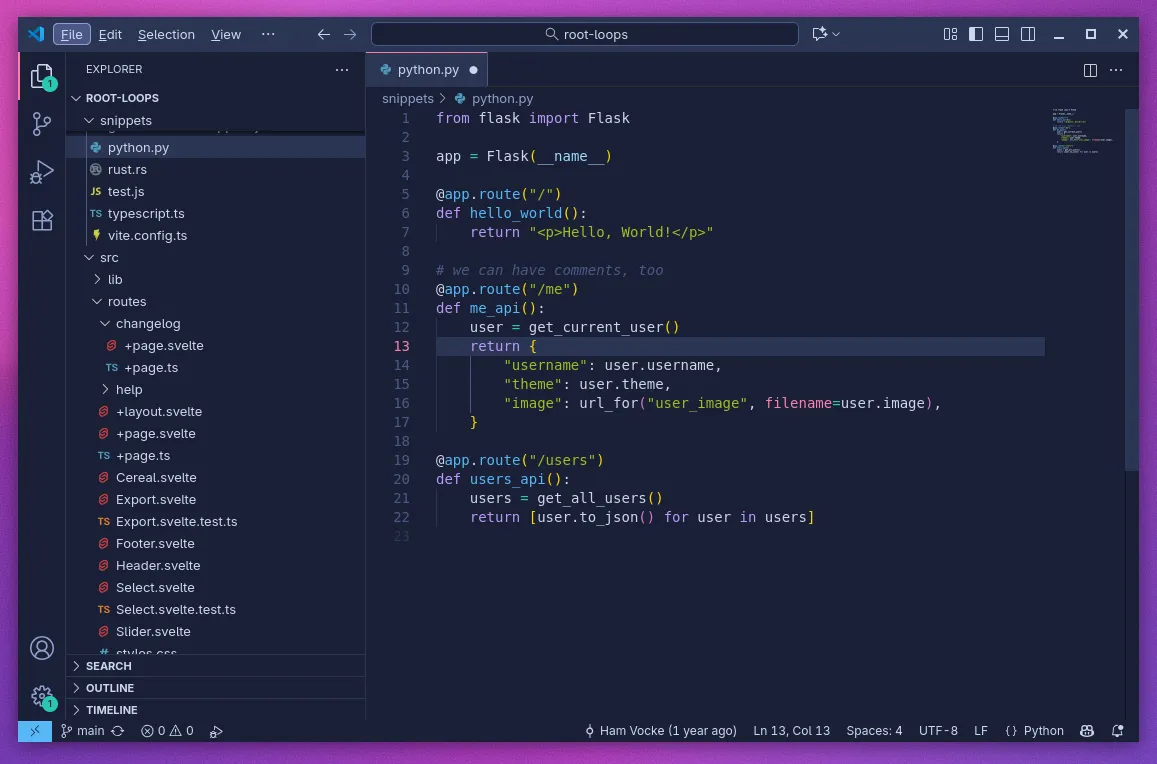Open the Accounts menu in the activity bar
The width and height of the screenshot is (1157, 764).
(x=41, y=649)
